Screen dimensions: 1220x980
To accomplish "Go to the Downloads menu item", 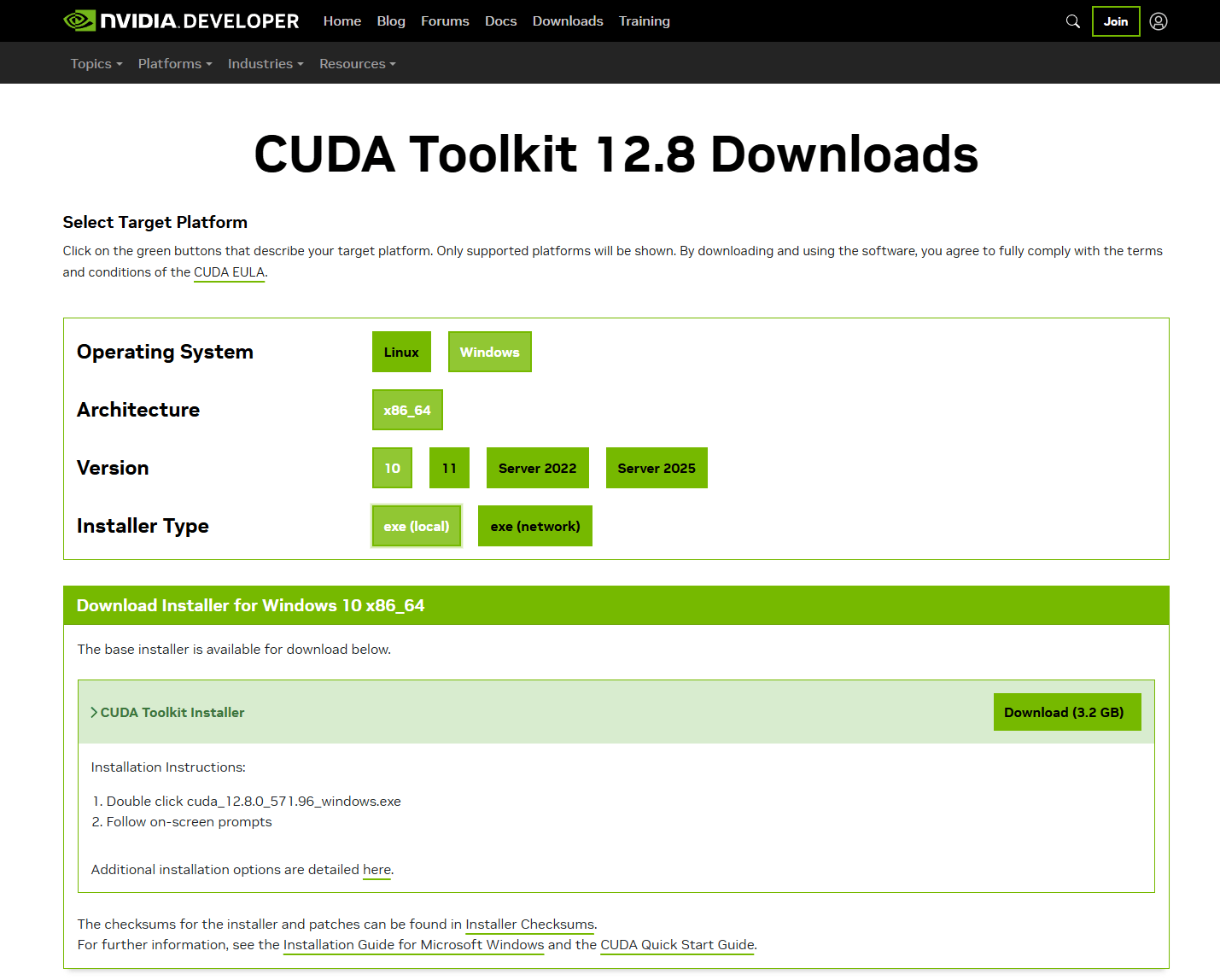I will tap(568, 21).
